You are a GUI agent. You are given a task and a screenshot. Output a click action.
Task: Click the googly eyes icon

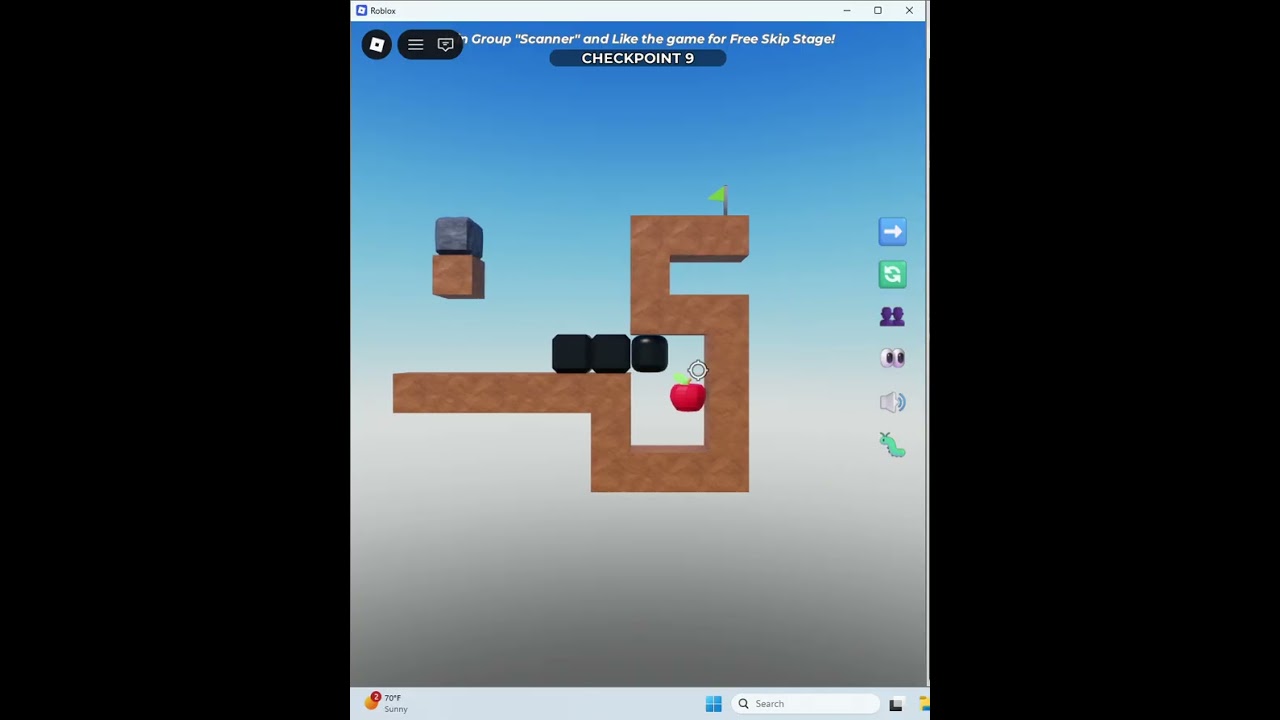point(892,358)
